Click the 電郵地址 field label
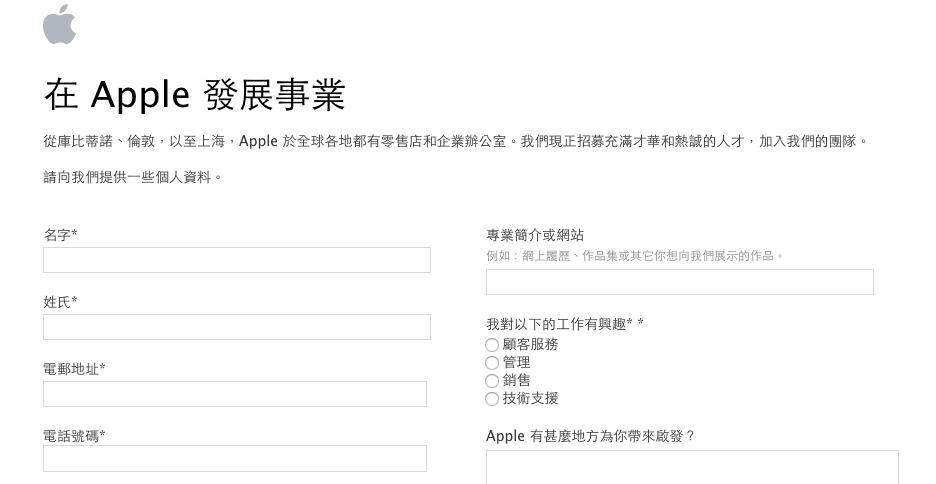The height and width of the screenshot is (484, 936). [x=74, y=369]
